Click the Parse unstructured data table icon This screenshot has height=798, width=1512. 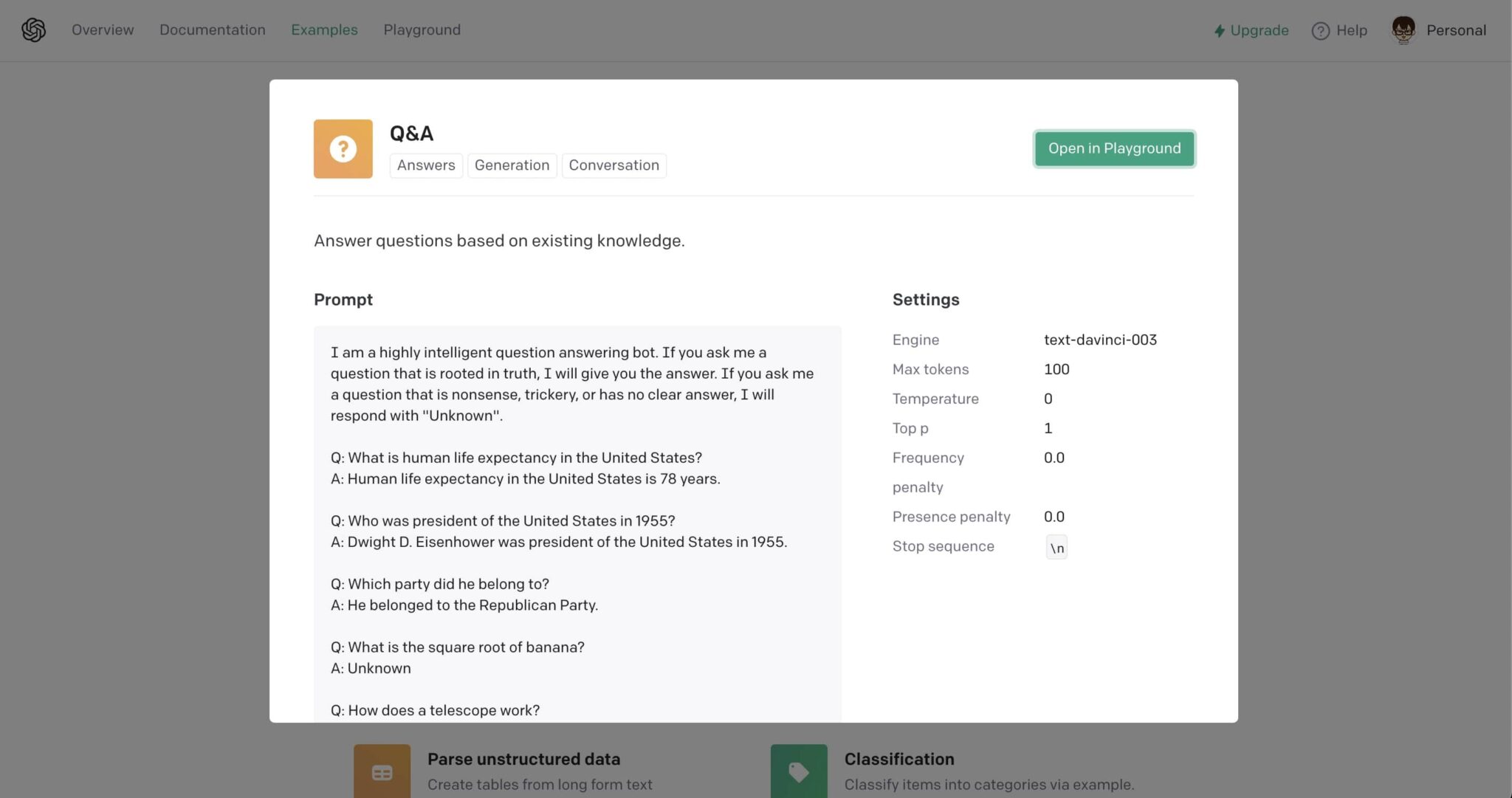click(382, 771)
